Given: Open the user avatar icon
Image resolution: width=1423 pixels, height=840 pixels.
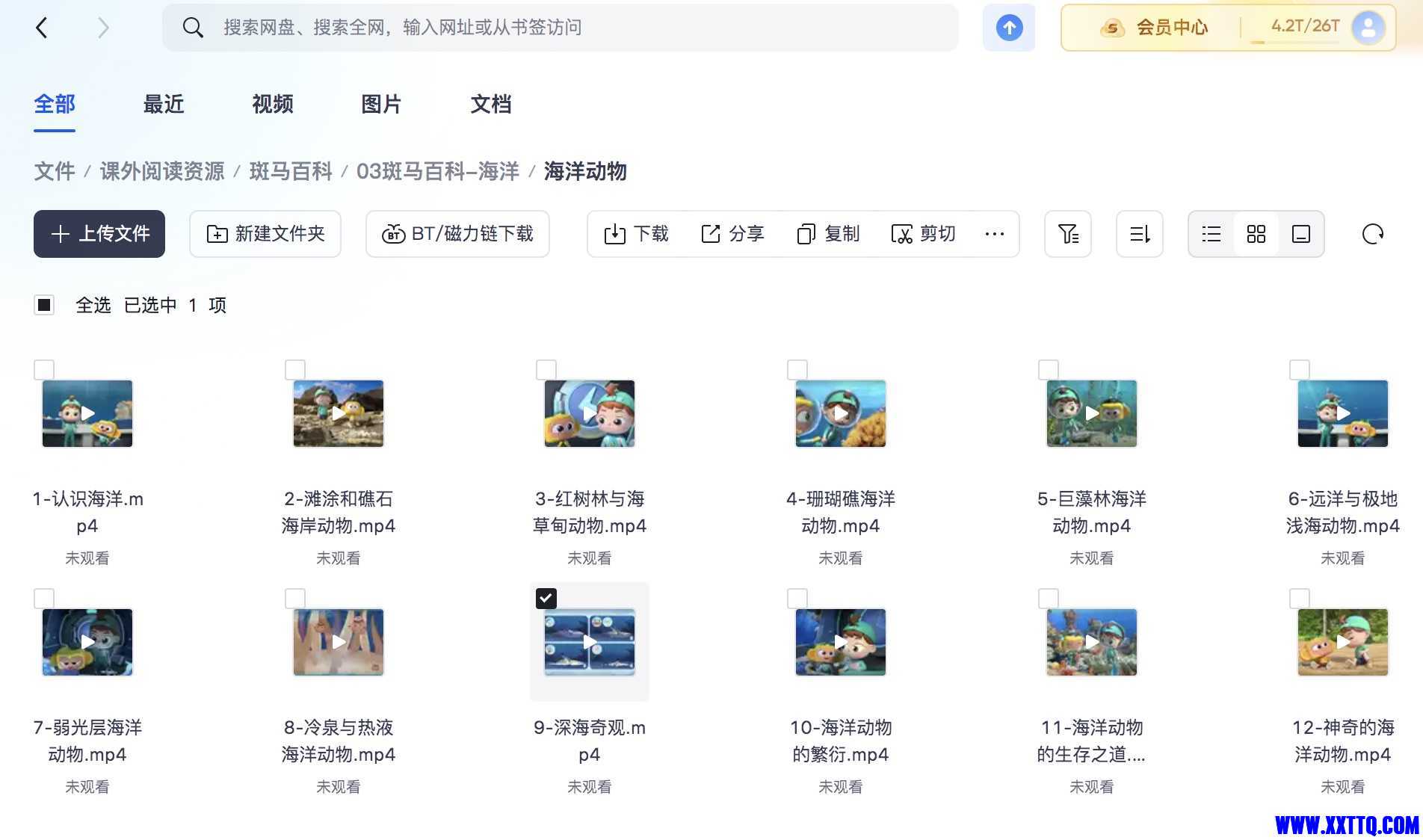Looking at the screenshot, I should 1368,28.
